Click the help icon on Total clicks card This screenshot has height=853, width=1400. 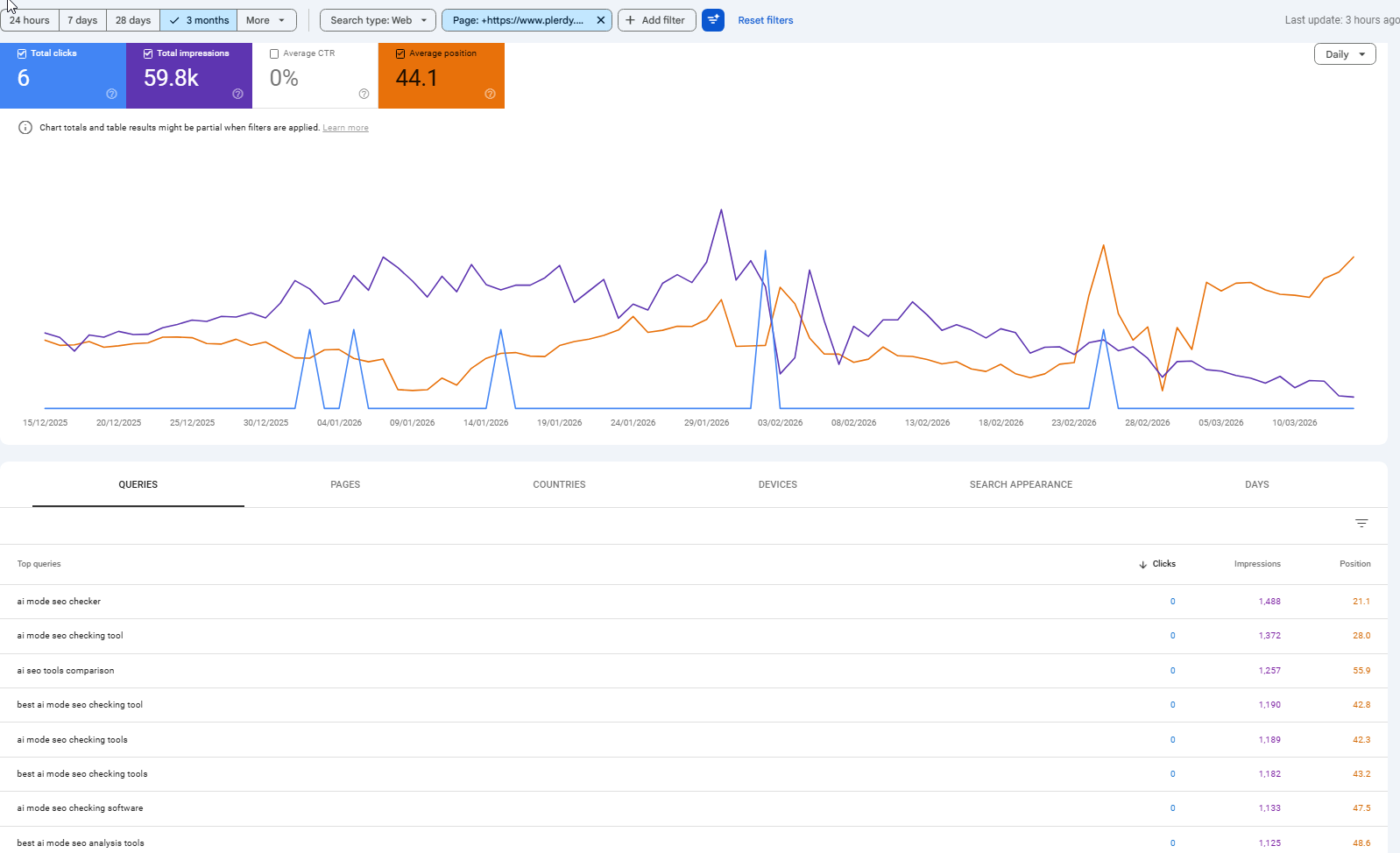coord(111,94)
